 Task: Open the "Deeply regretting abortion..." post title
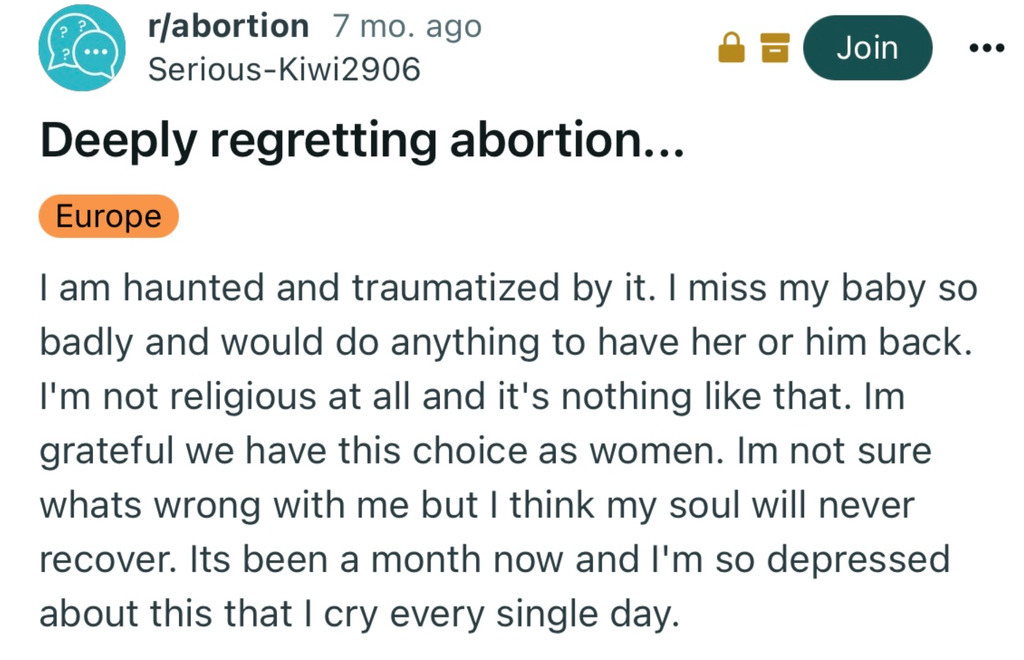pos(361,143)
